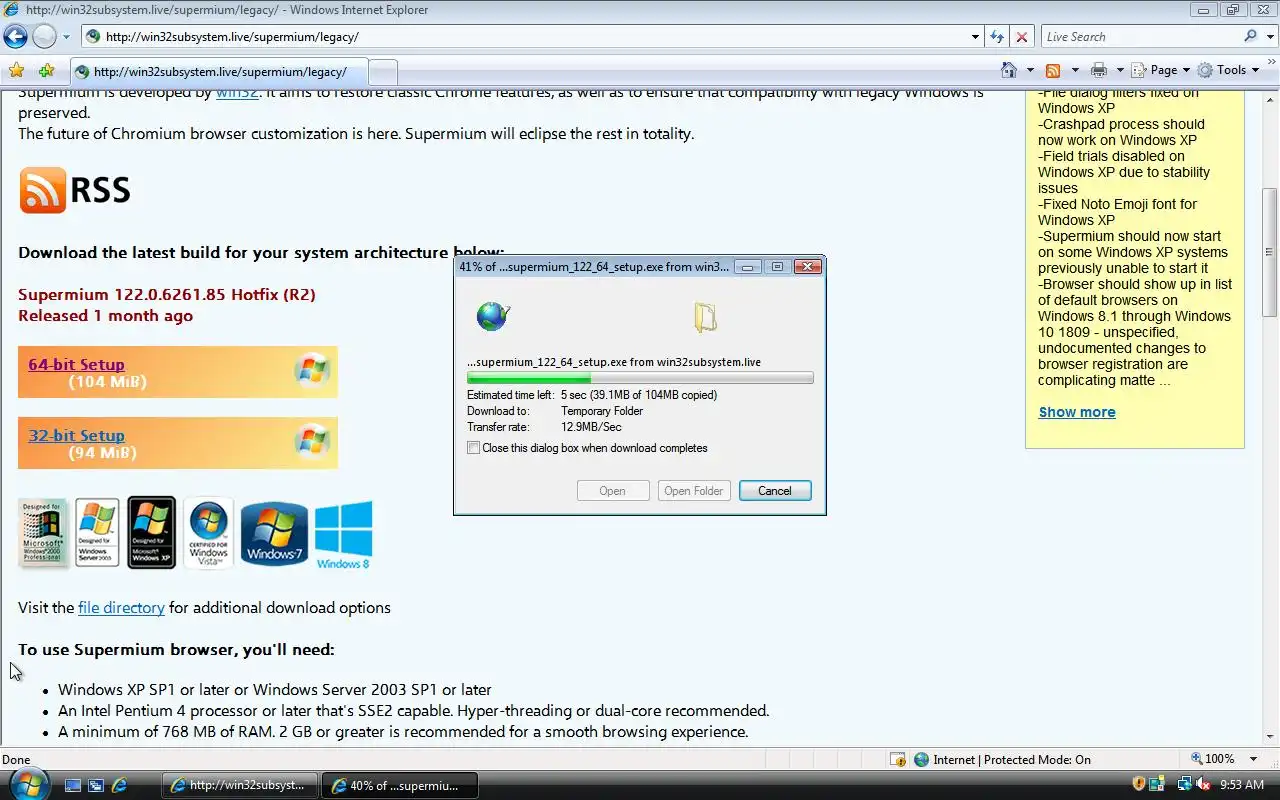Click the security shield tray icon
This screenshot has height=800, width=1280.
1139,785
